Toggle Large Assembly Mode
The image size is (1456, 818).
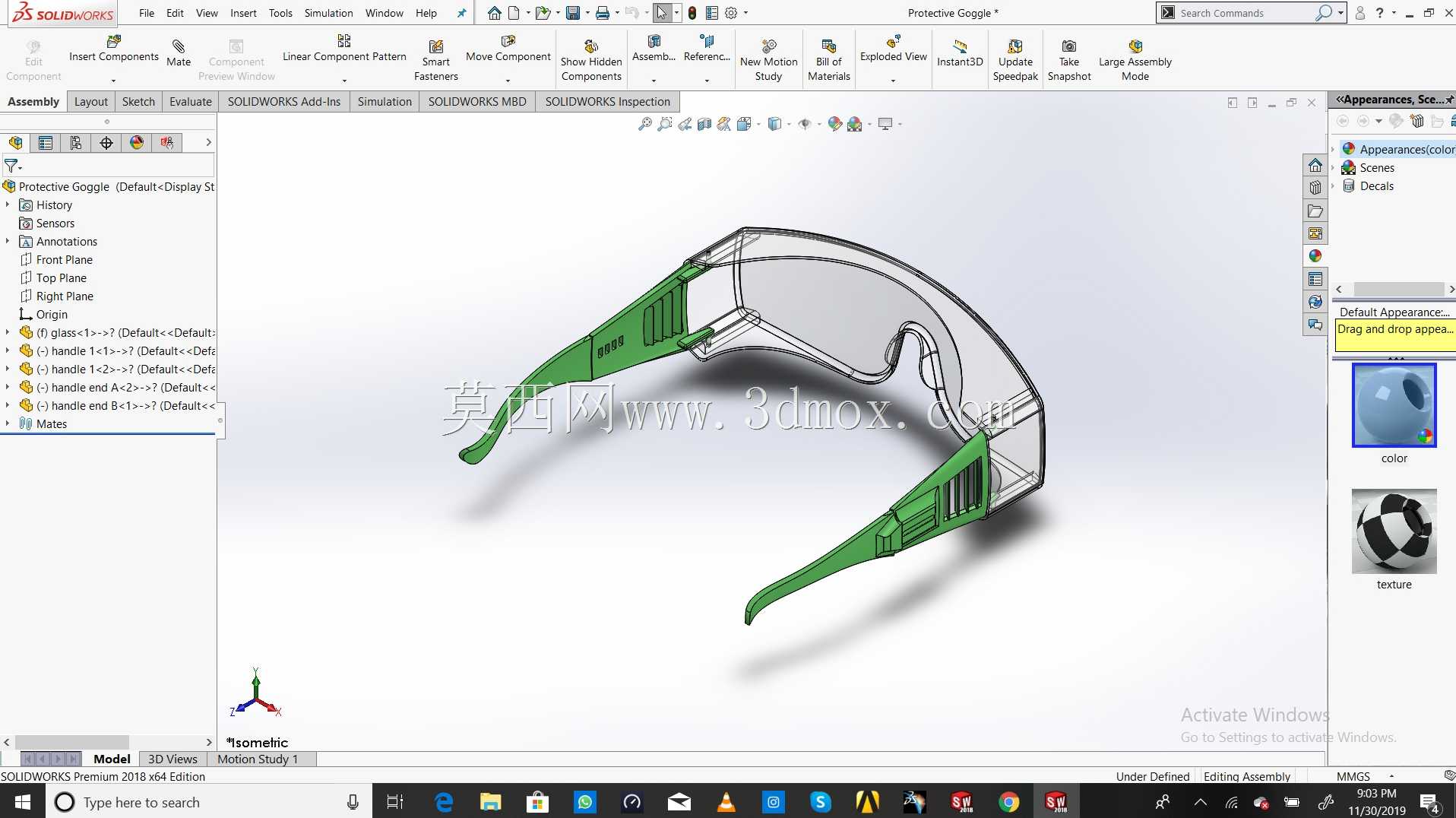(1135, 61)
